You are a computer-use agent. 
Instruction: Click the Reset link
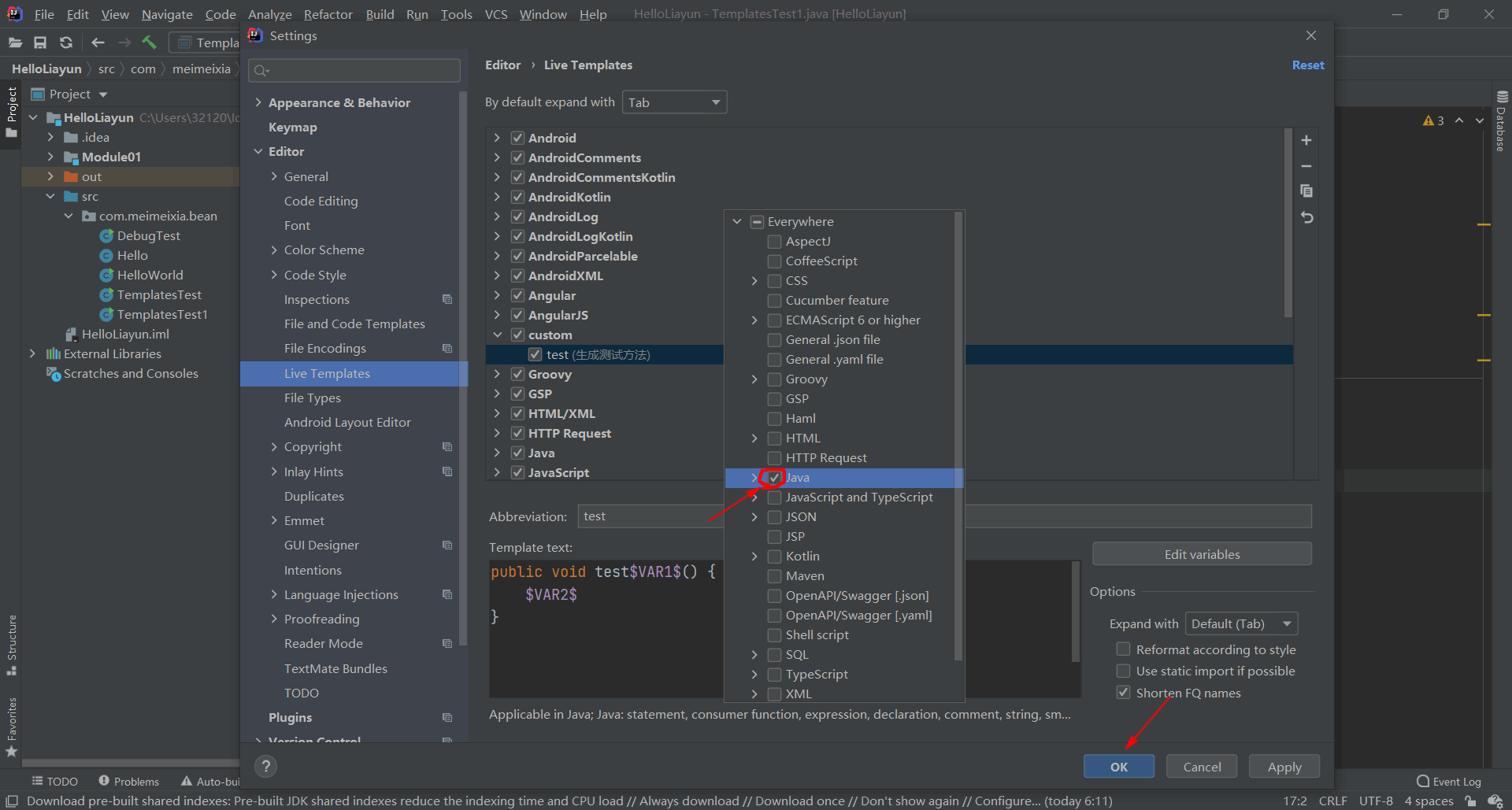tap(1308, 65)
